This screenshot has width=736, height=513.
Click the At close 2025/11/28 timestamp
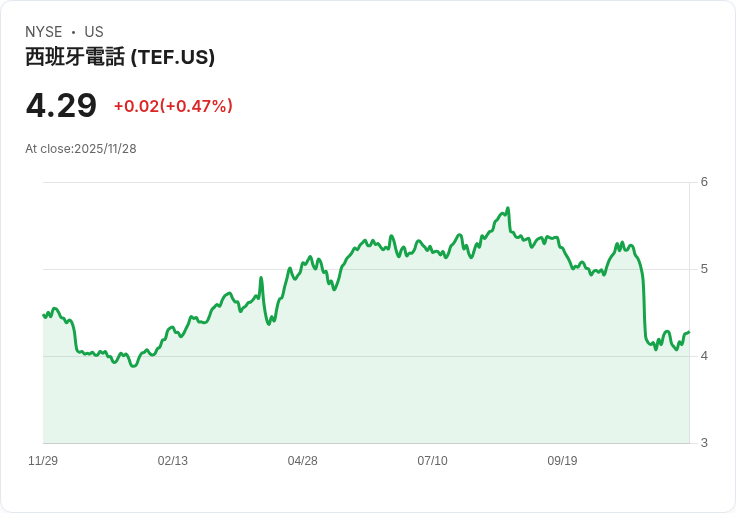click(x=81, y=149)
